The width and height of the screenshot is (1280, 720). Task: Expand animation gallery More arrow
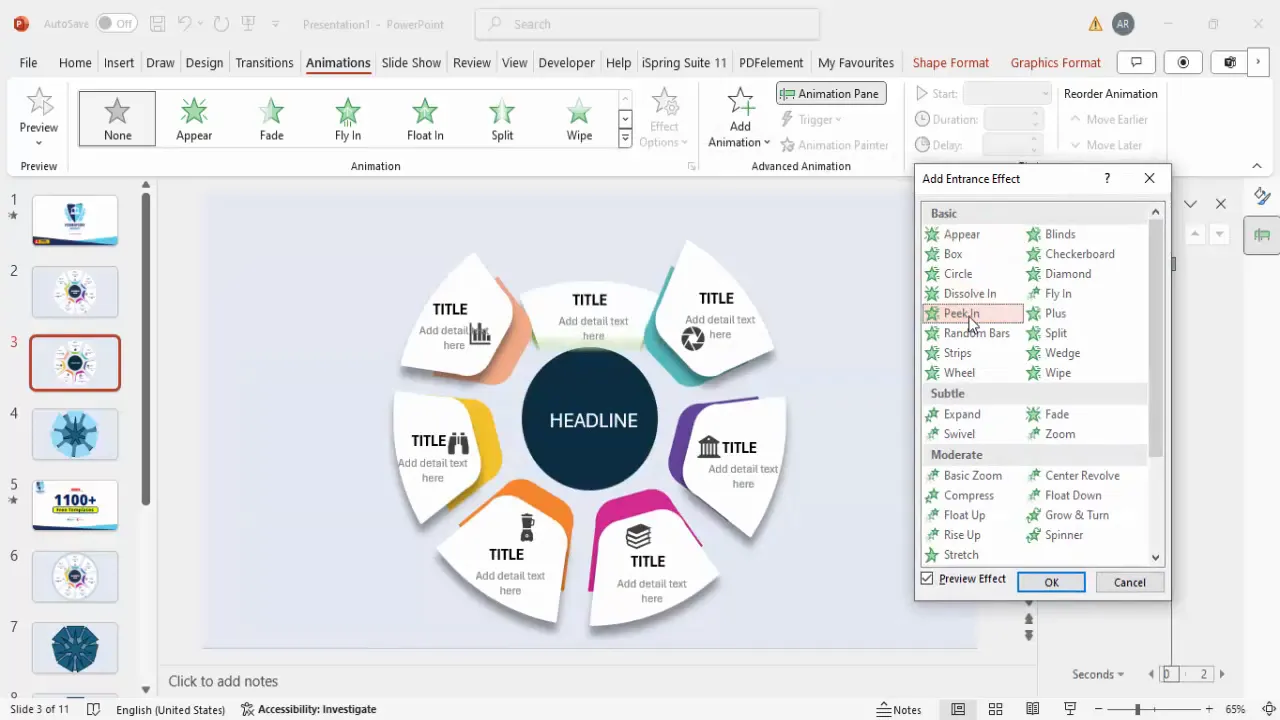tap(625, 139)
